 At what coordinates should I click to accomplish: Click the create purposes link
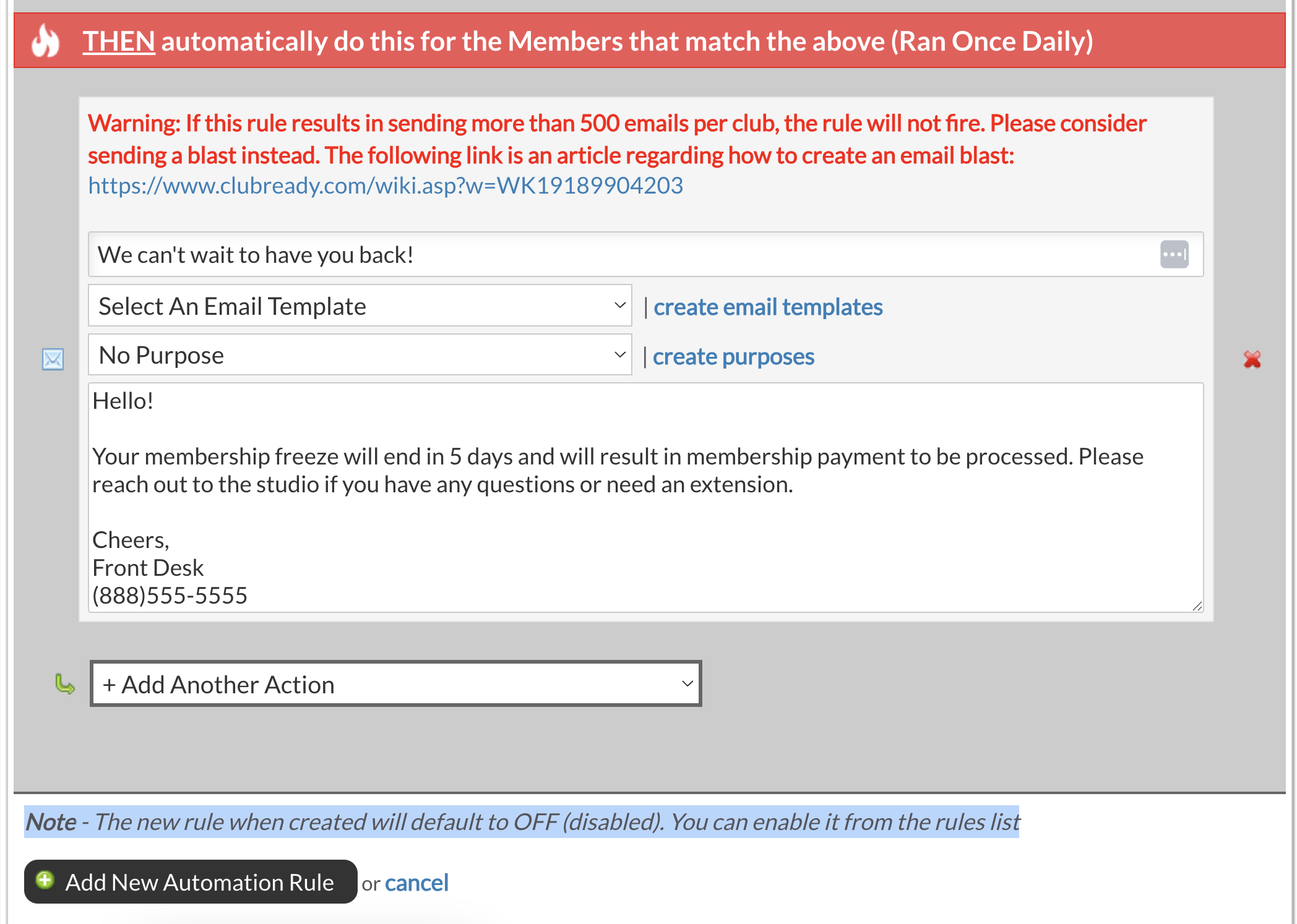click(x=733, y=356)
